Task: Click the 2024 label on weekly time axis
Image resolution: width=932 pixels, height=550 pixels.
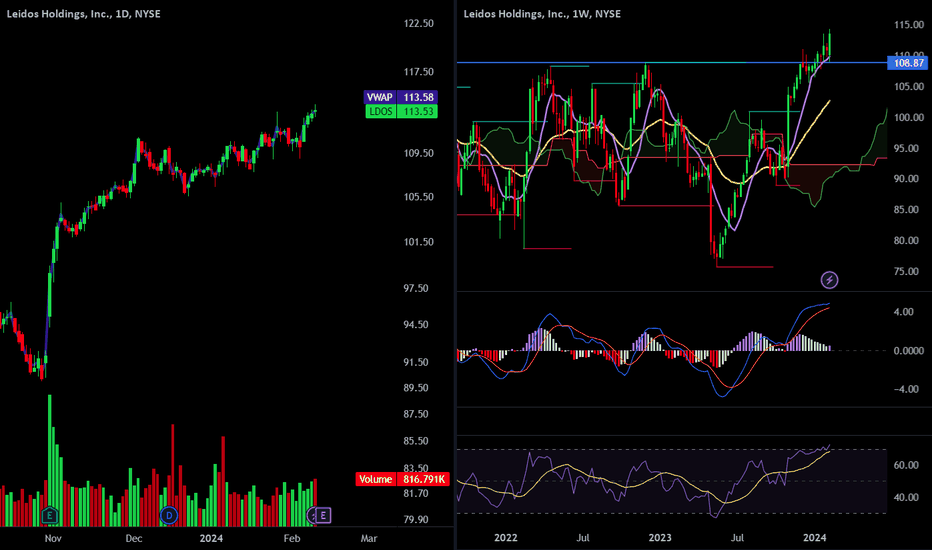Action: (x=814, y=538)
